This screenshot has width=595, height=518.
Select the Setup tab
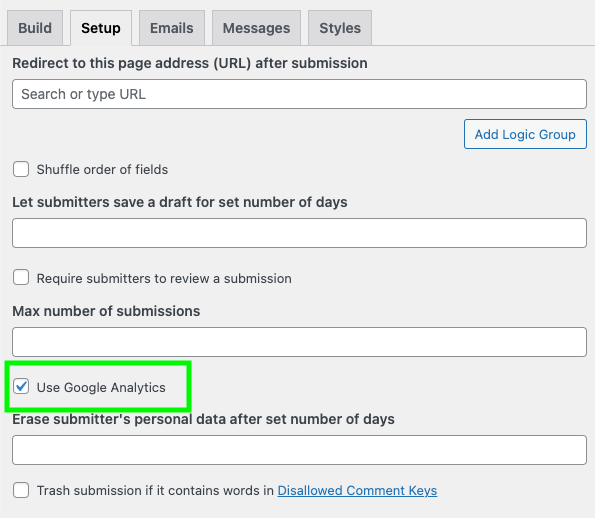(101, 28)
